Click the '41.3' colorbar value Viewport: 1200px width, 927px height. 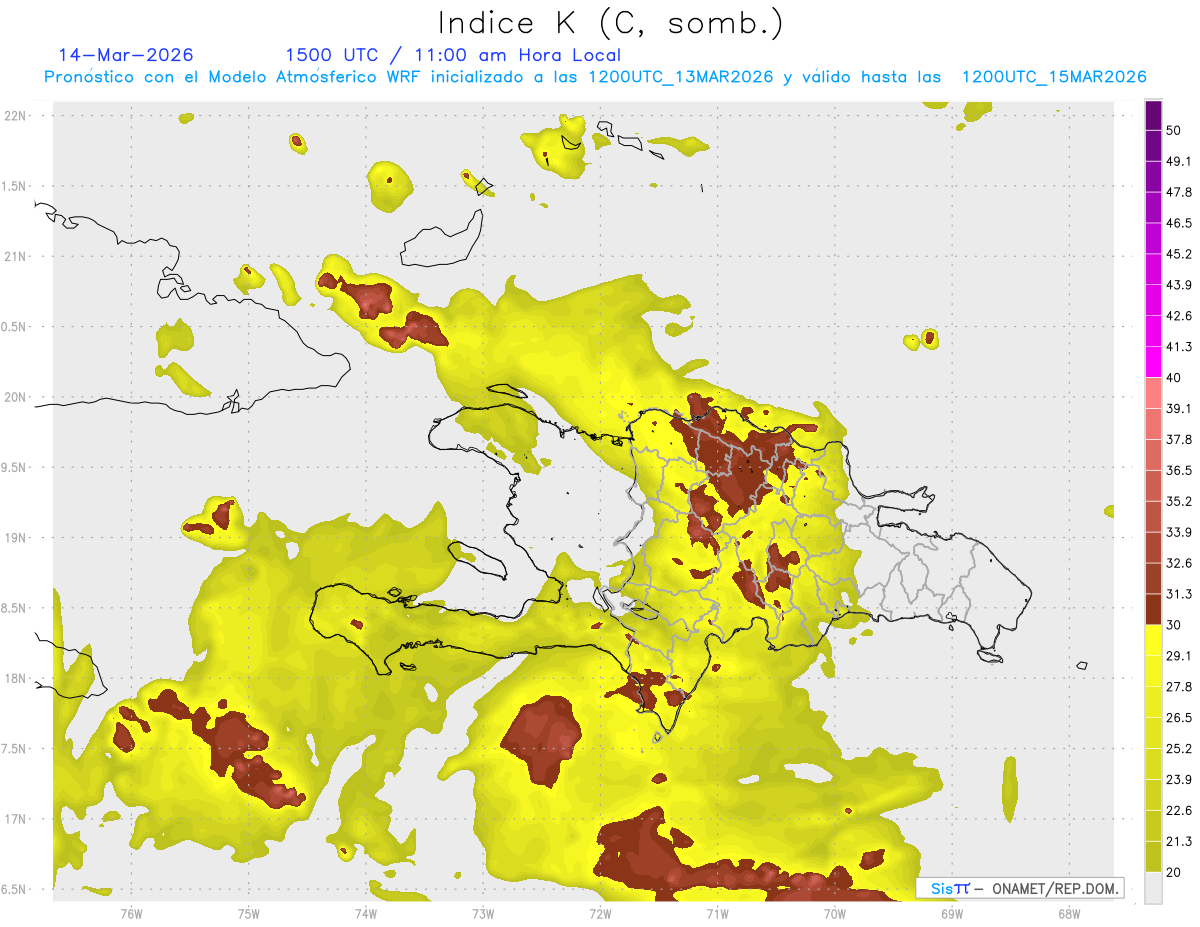point(1179,347)
